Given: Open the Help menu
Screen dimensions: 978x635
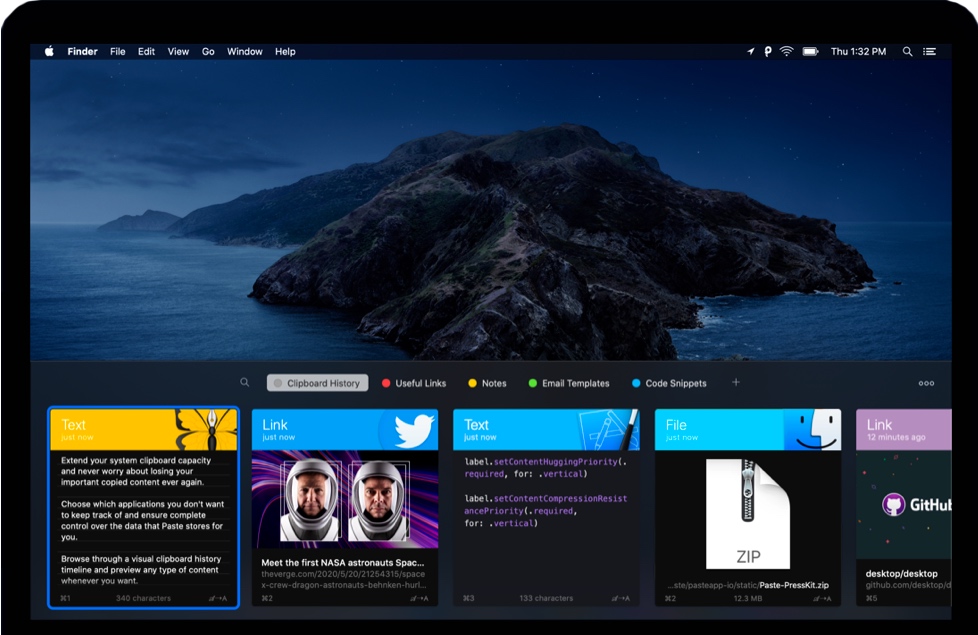Looking at the screenshot, I should [x=285, y=51].
